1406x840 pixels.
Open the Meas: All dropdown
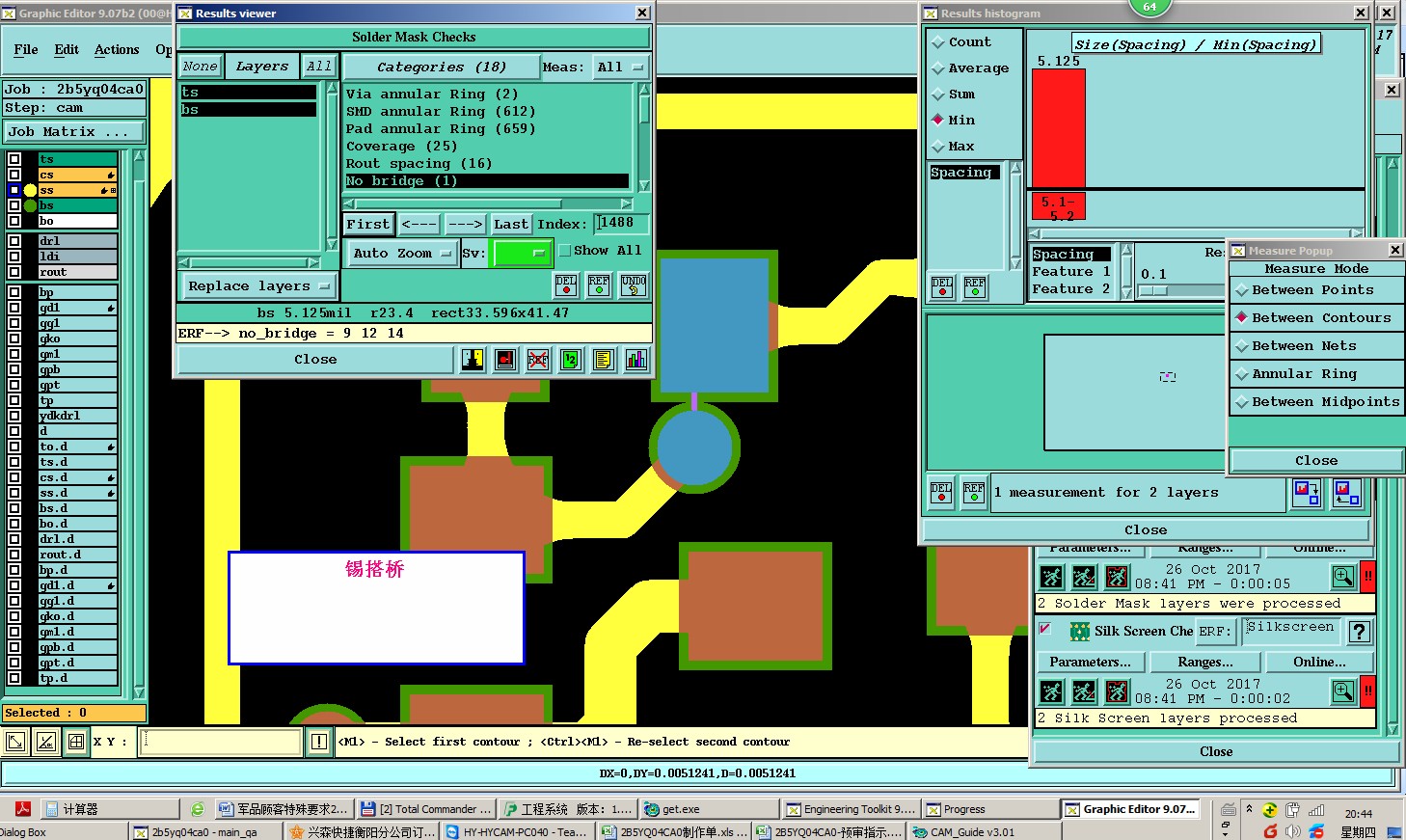click(619, 68)
